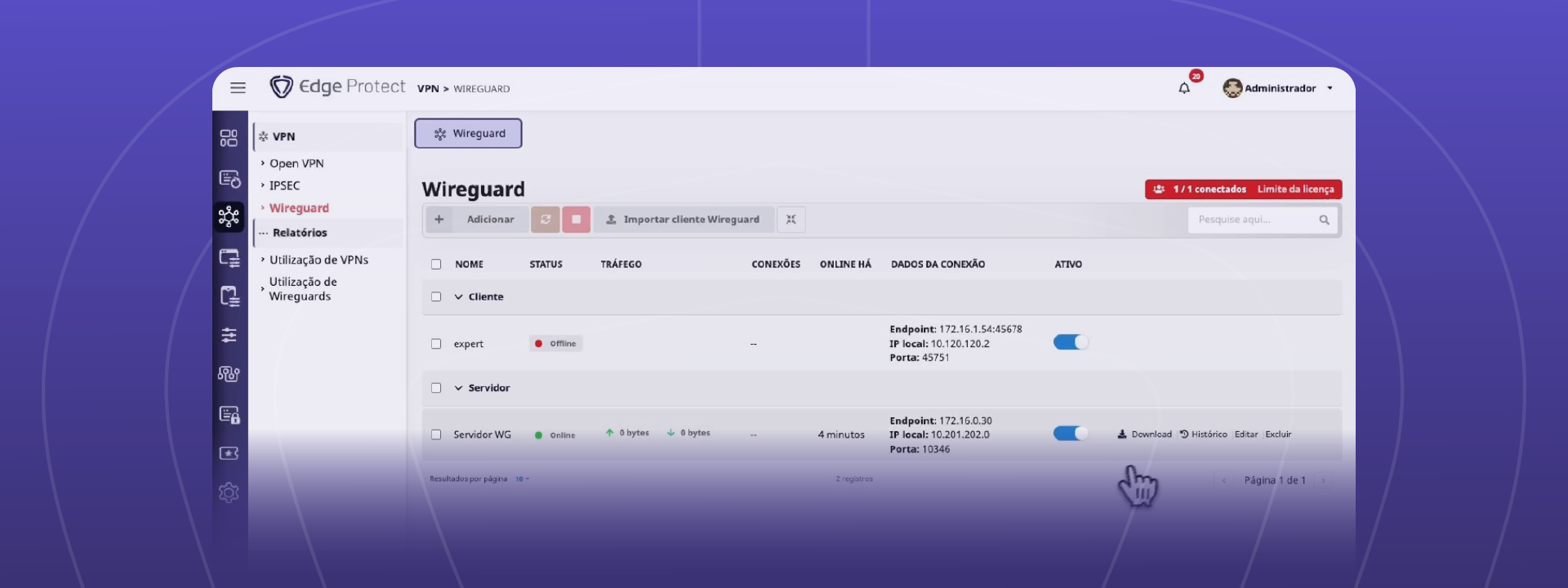Click the Download icon for Servidor WG
1568x588 pixels.
tap(1122, 434)
